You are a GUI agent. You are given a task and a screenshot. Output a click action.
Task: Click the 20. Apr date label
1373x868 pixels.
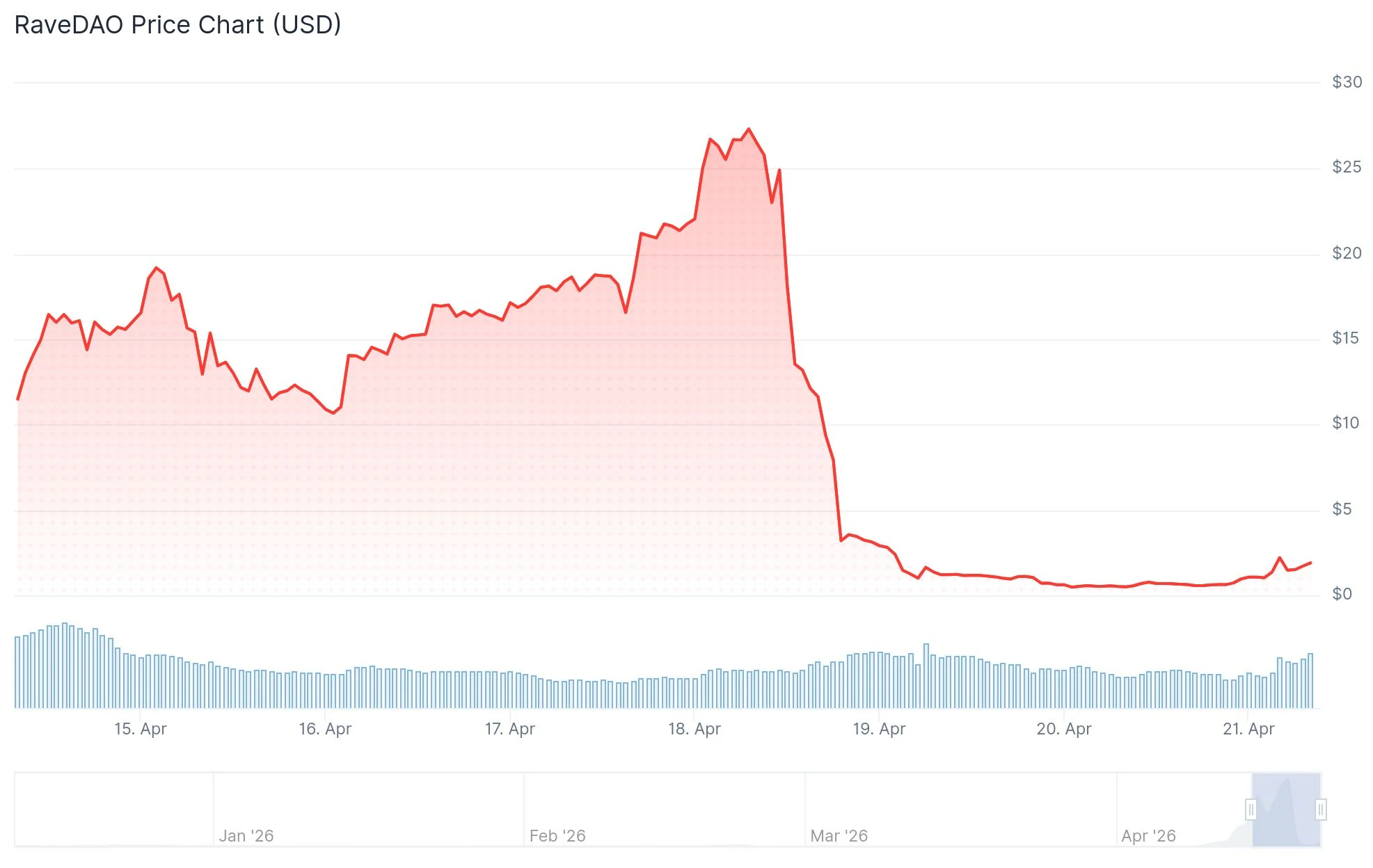(x=1064, y=729)
